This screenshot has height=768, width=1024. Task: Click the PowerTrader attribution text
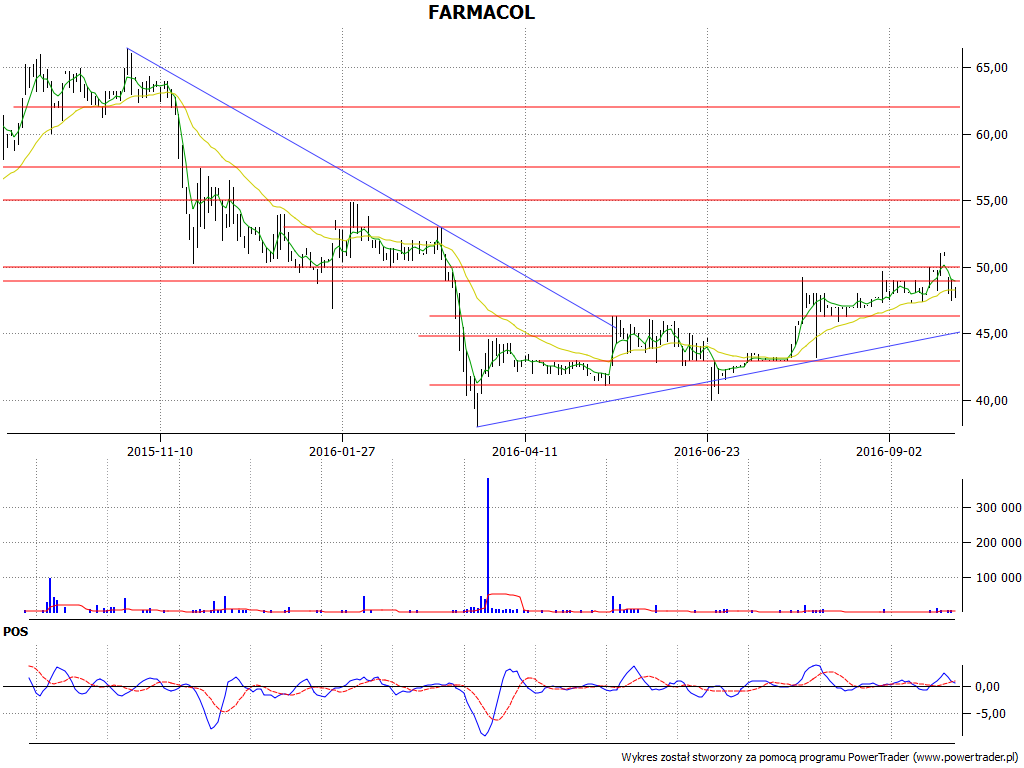pos(820,758)
